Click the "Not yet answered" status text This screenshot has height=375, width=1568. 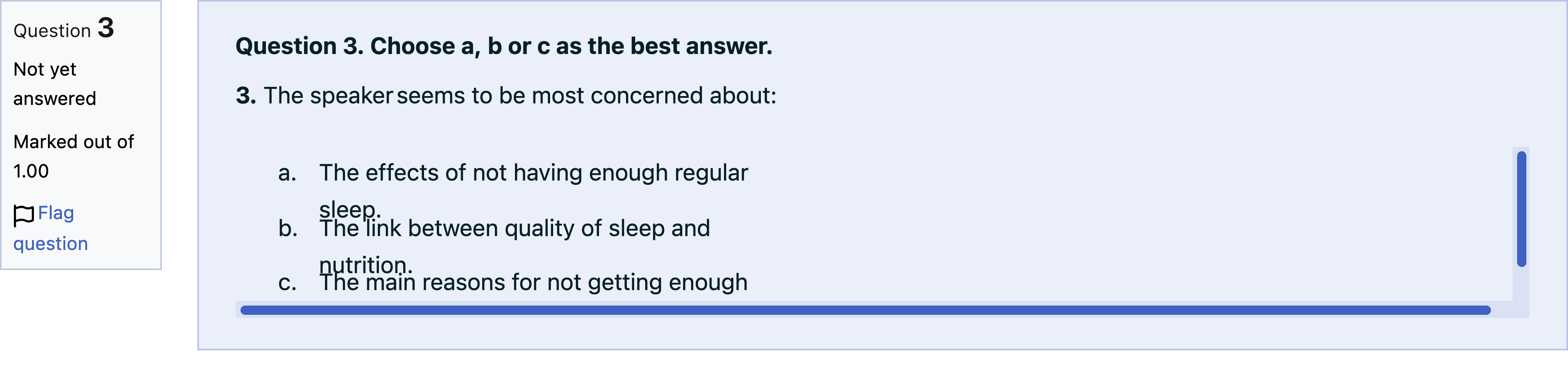click(54, 84)
